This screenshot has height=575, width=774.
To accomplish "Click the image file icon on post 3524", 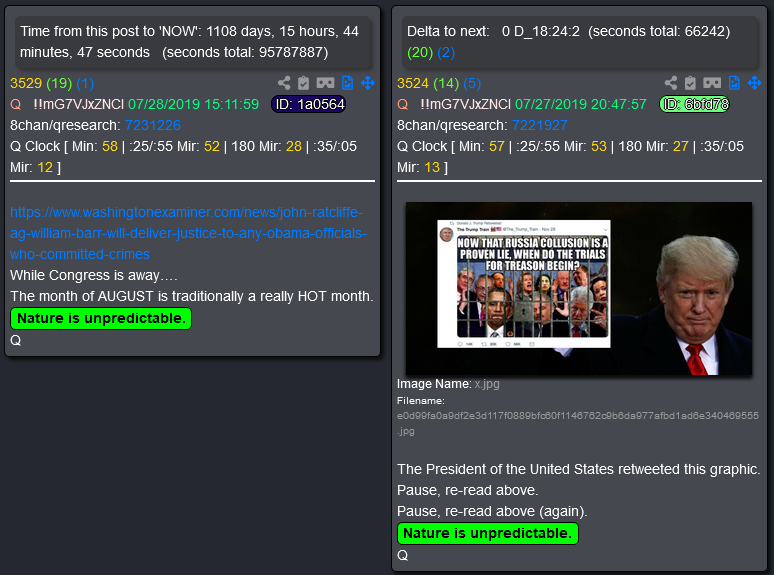I will point(735,83).
